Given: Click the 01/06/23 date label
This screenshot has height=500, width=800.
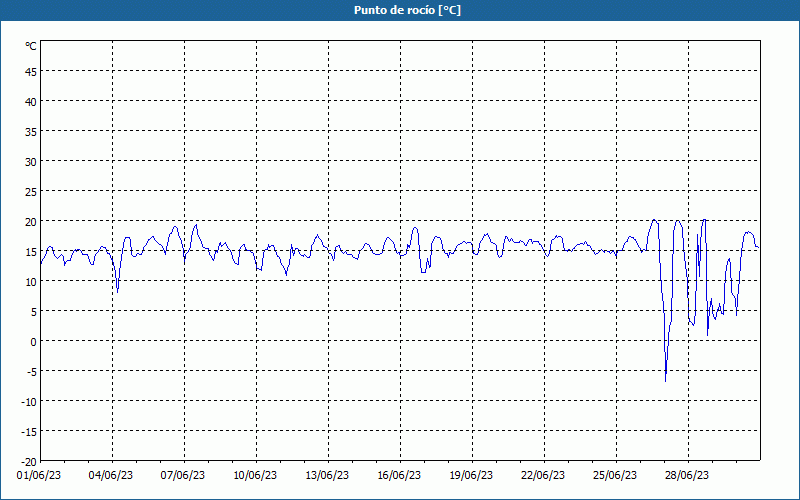Looking at the screenshot, I should coord(39,476).
